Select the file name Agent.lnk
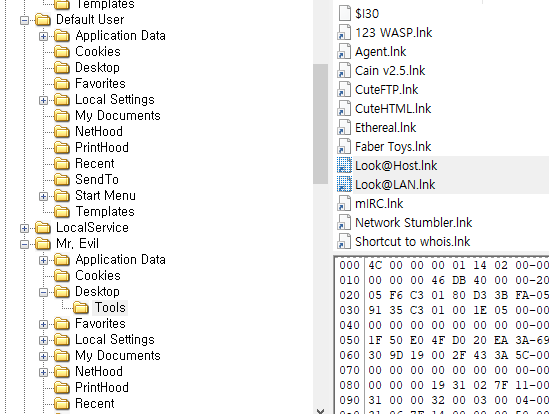This screenshot has height=414, width=549. tap(381, 52)
